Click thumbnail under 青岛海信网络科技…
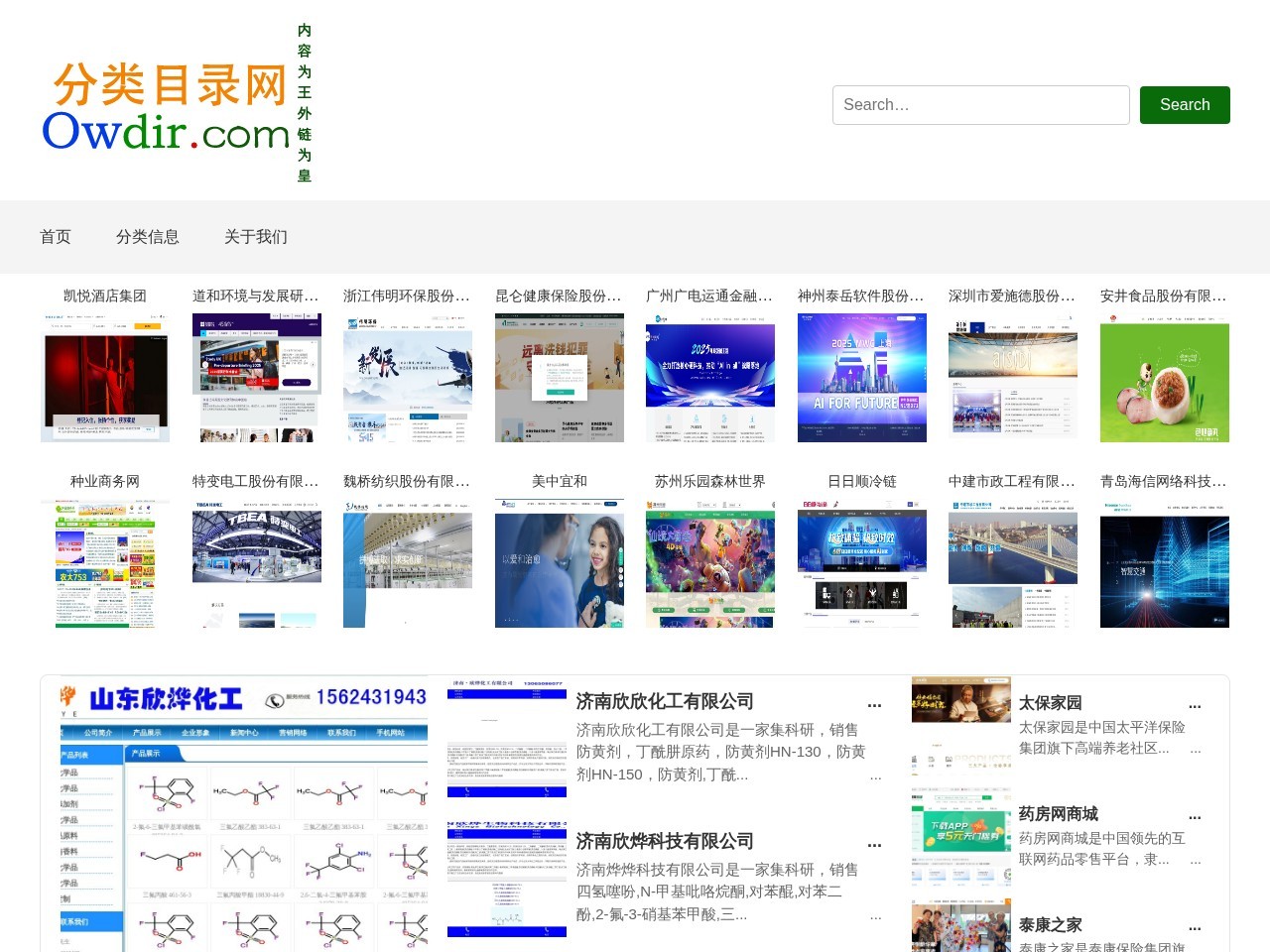This screenshot has height=952, width=1270. (x=1165, y=563)
